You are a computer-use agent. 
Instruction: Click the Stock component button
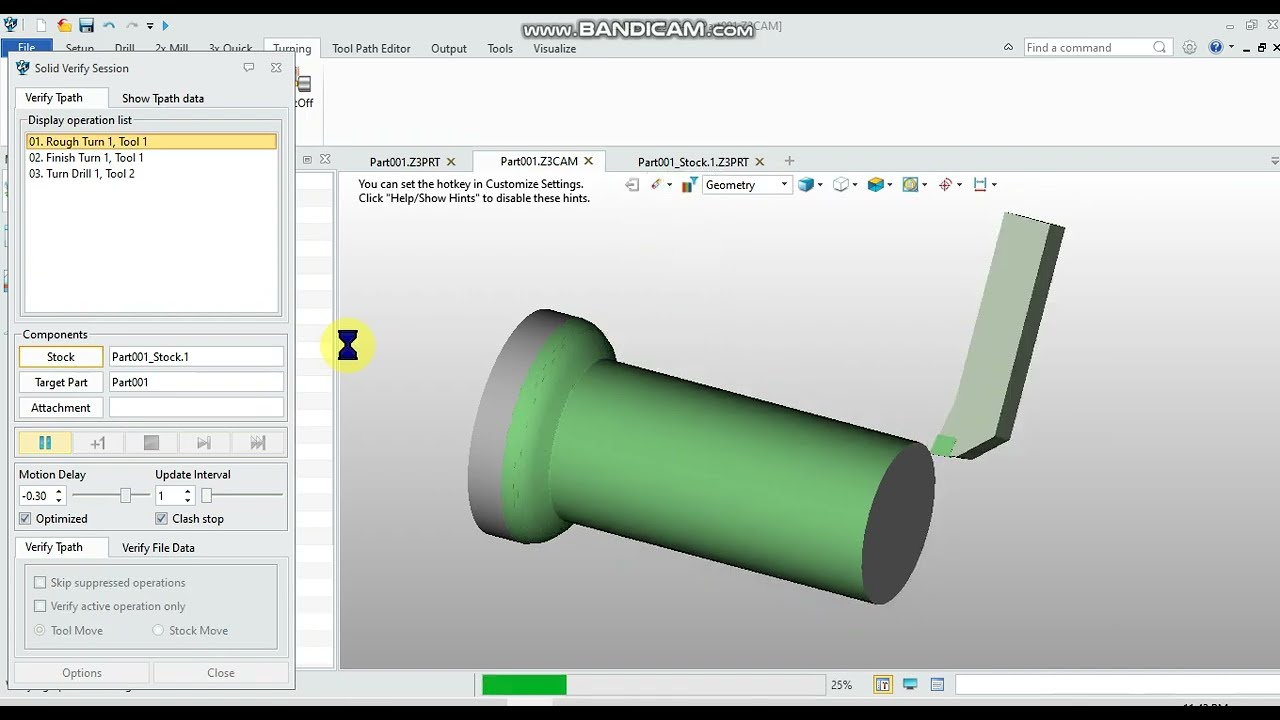point(61,357)
